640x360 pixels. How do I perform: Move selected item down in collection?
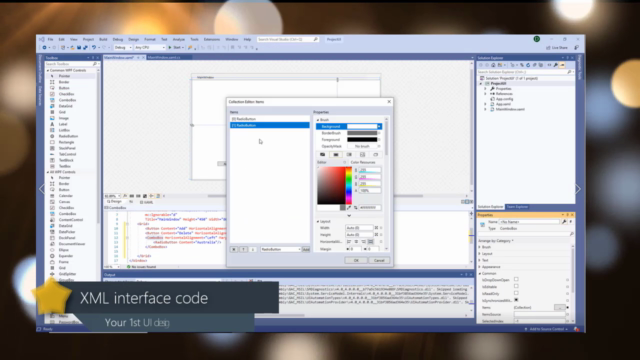tap(253, 249)
